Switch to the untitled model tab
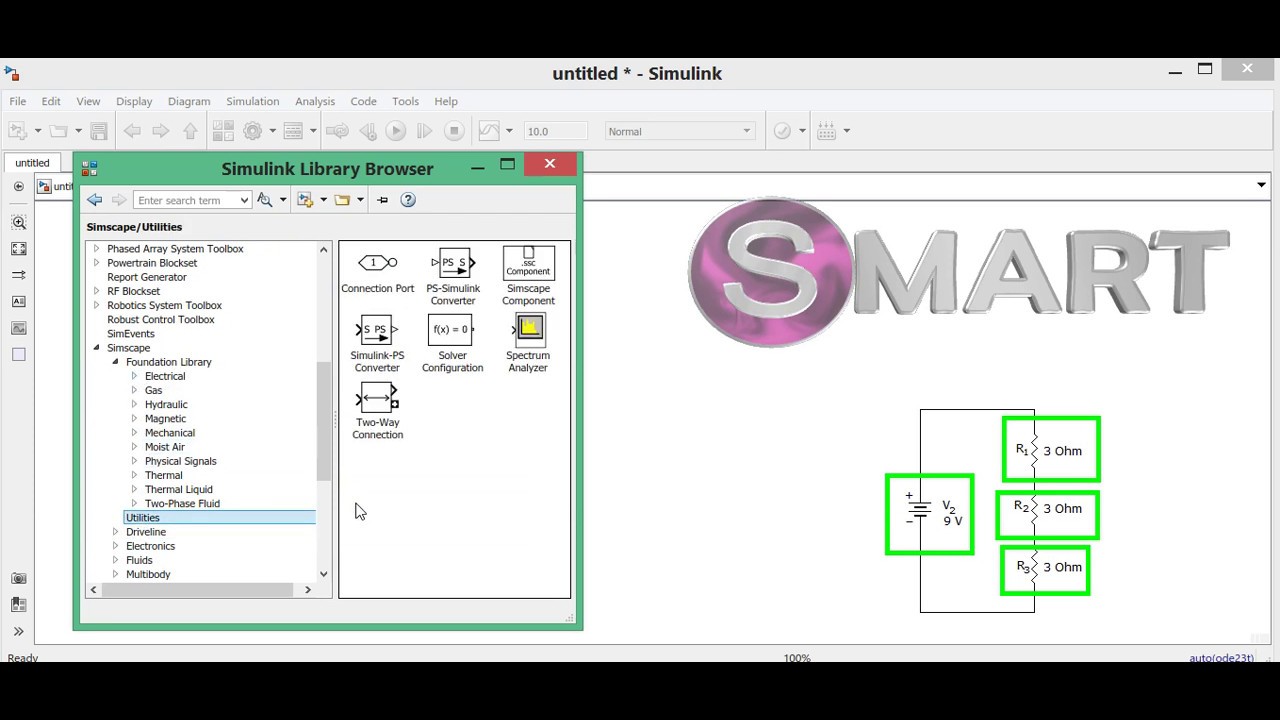Image resolution: width=1280 pixels, height=720 pixels. [x=32, y=163]
